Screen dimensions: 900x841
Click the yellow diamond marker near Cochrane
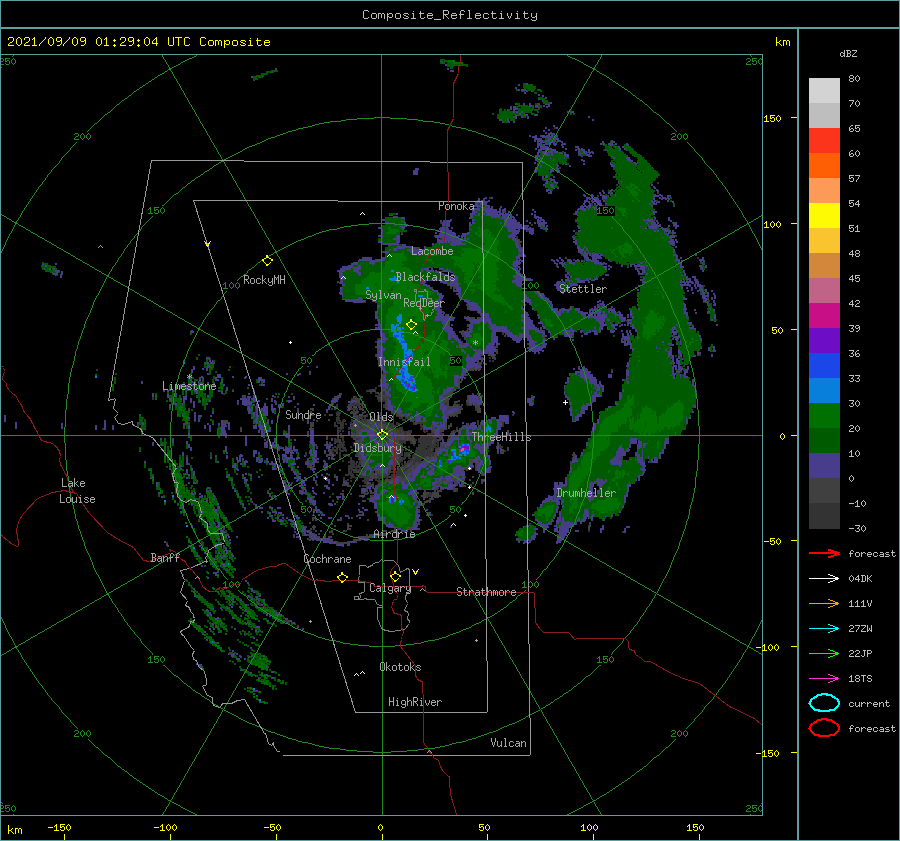pos(342,577)
